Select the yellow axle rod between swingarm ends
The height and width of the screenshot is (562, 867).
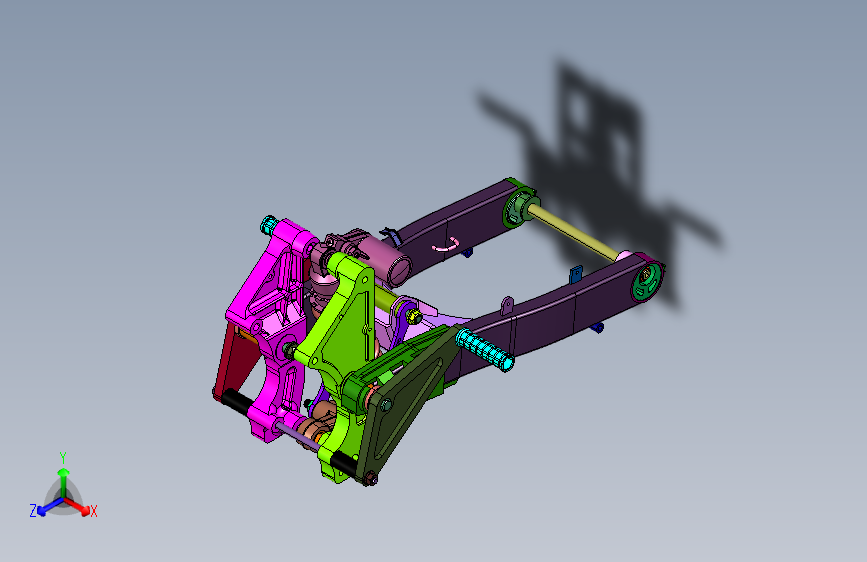pos(573,233)
